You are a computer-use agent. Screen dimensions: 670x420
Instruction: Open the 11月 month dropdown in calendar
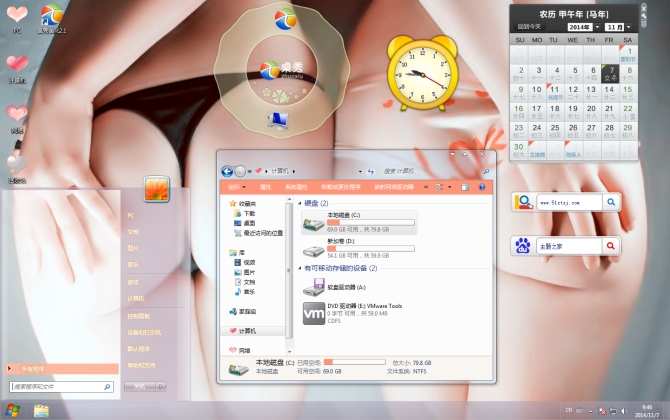pyautogui.click(x=629, y=27)
